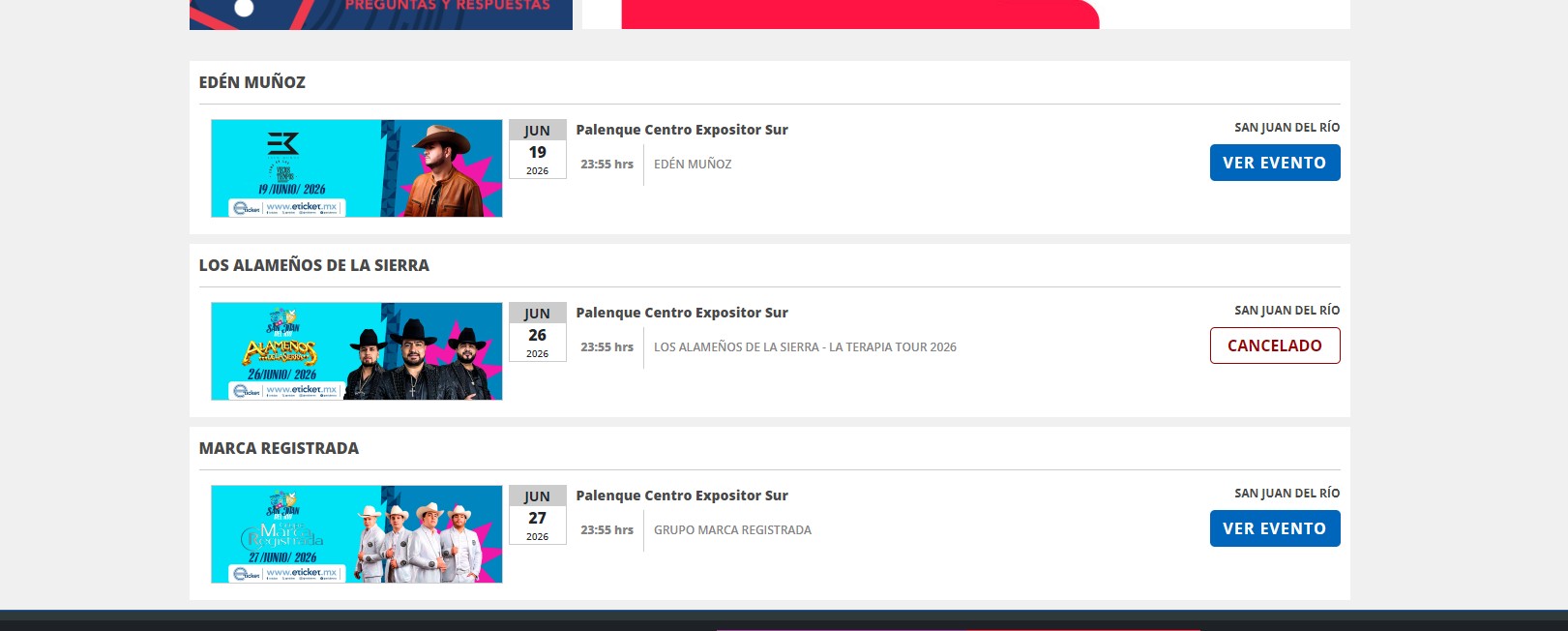Screen dimensions: 1568x631
Task: Click LOS ALAMEÑOS DE LA SIERRA heading
Action: tap(314, 265)
